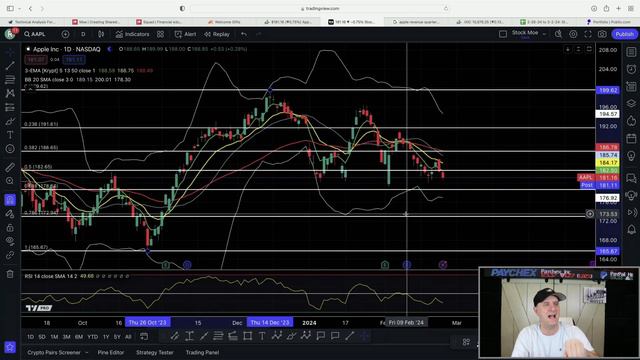This screenshot has height=360, width=640.
Task: Open the Indicators dialog
Action: (132, 34)
